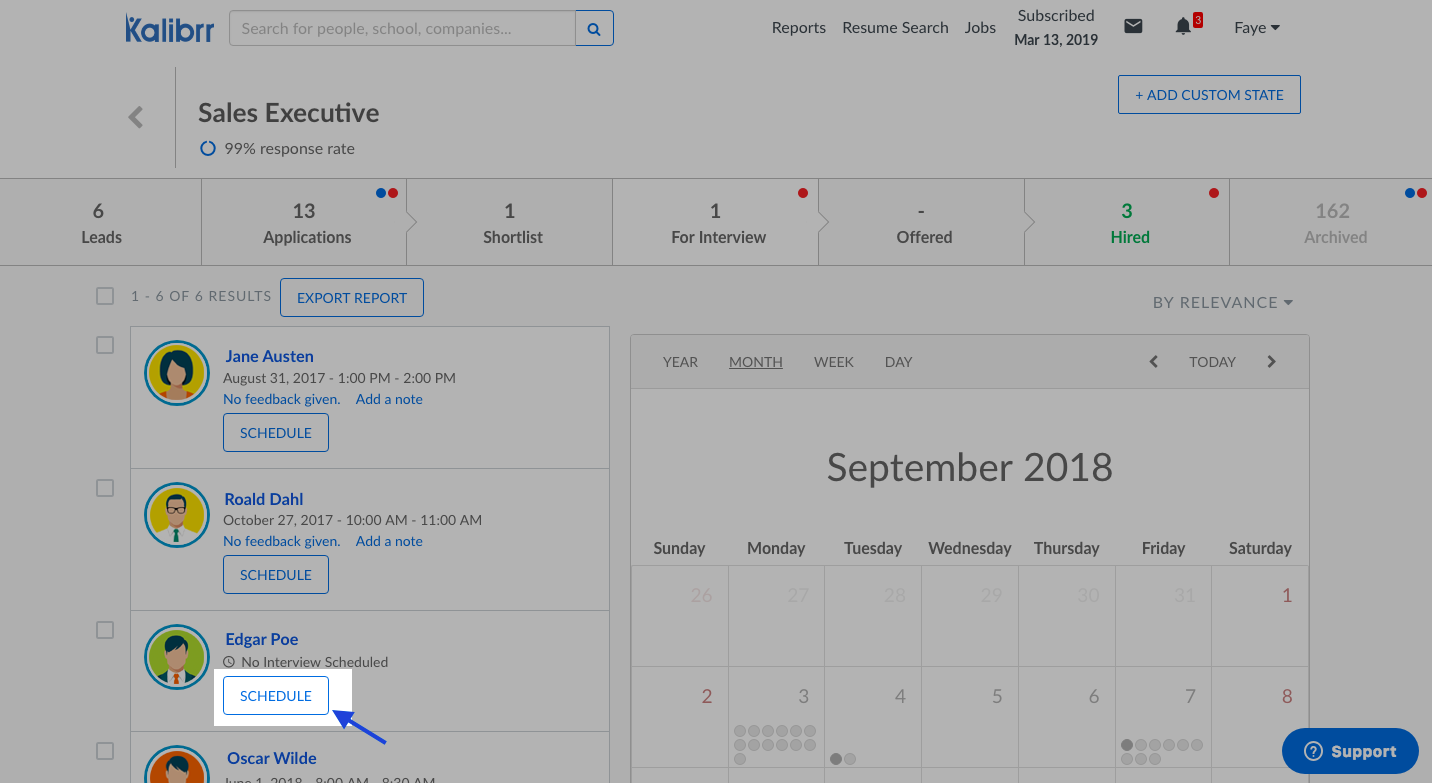Click the search magnifier button

tap(594, 29)
